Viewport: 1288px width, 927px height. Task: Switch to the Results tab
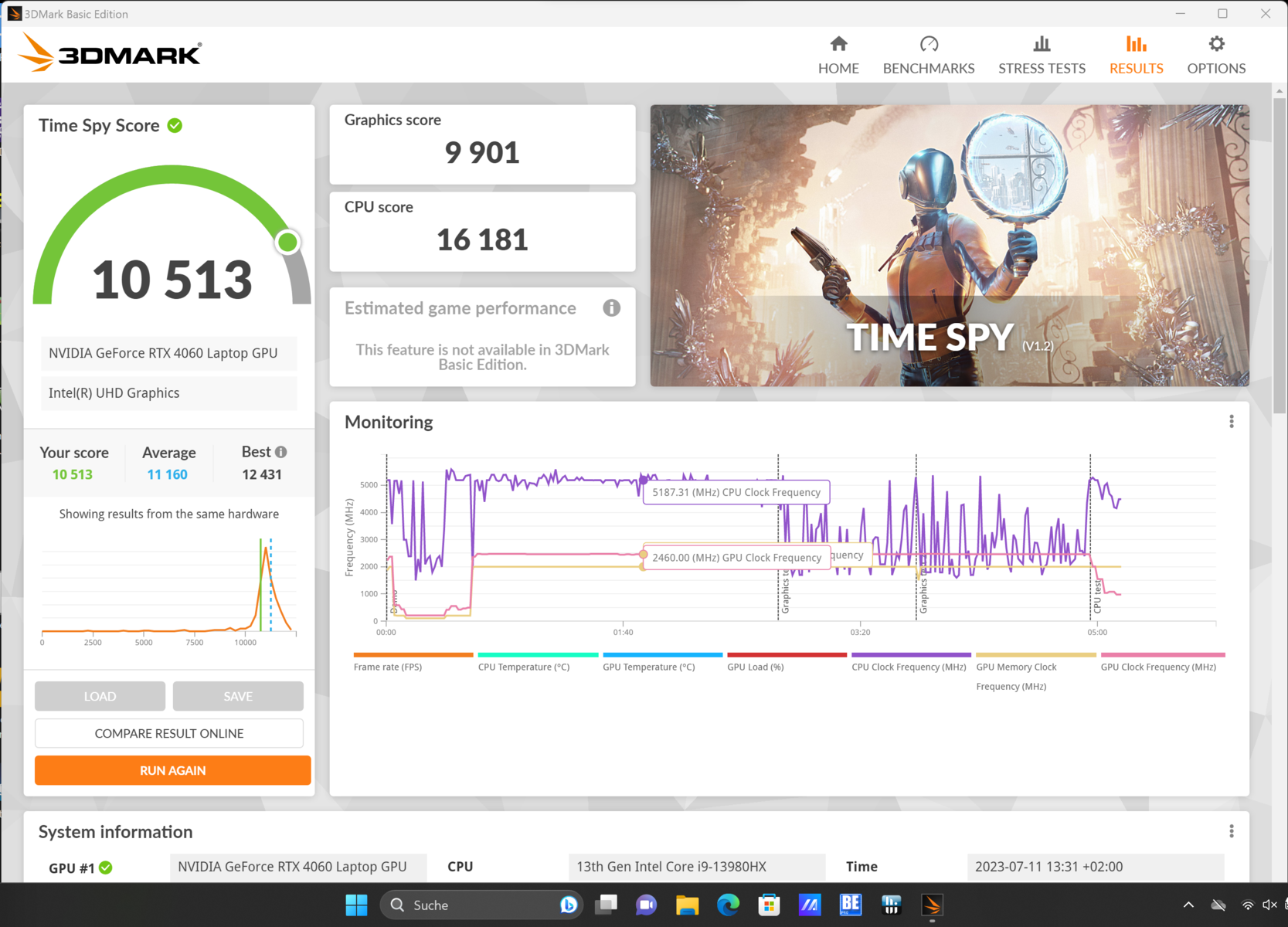[1136, 55]
